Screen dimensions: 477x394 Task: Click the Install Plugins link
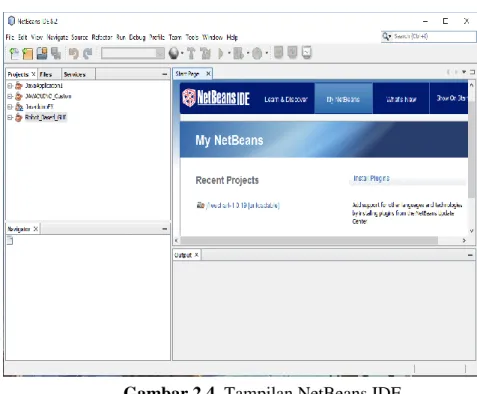point(371,178)
